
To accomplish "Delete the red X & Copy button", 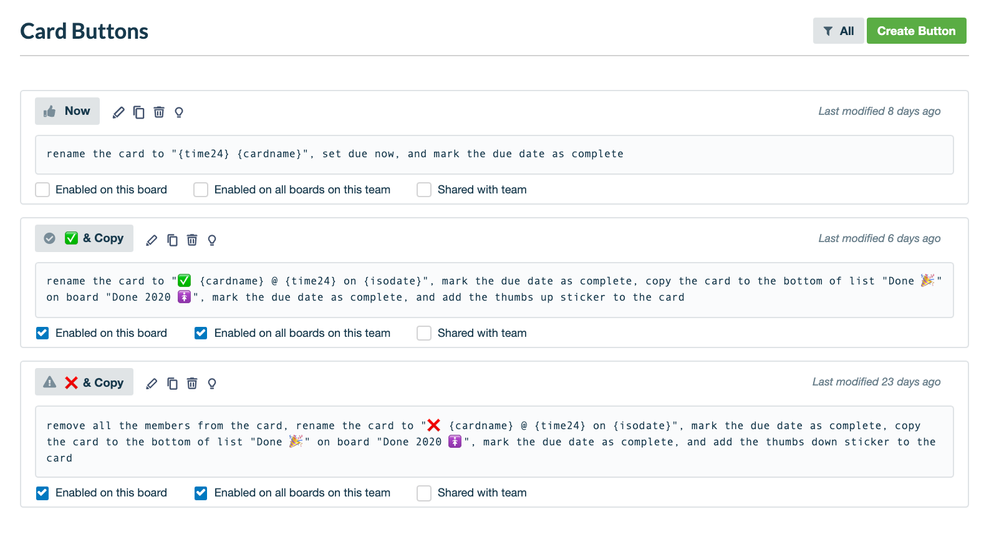I will pos(192,383).
